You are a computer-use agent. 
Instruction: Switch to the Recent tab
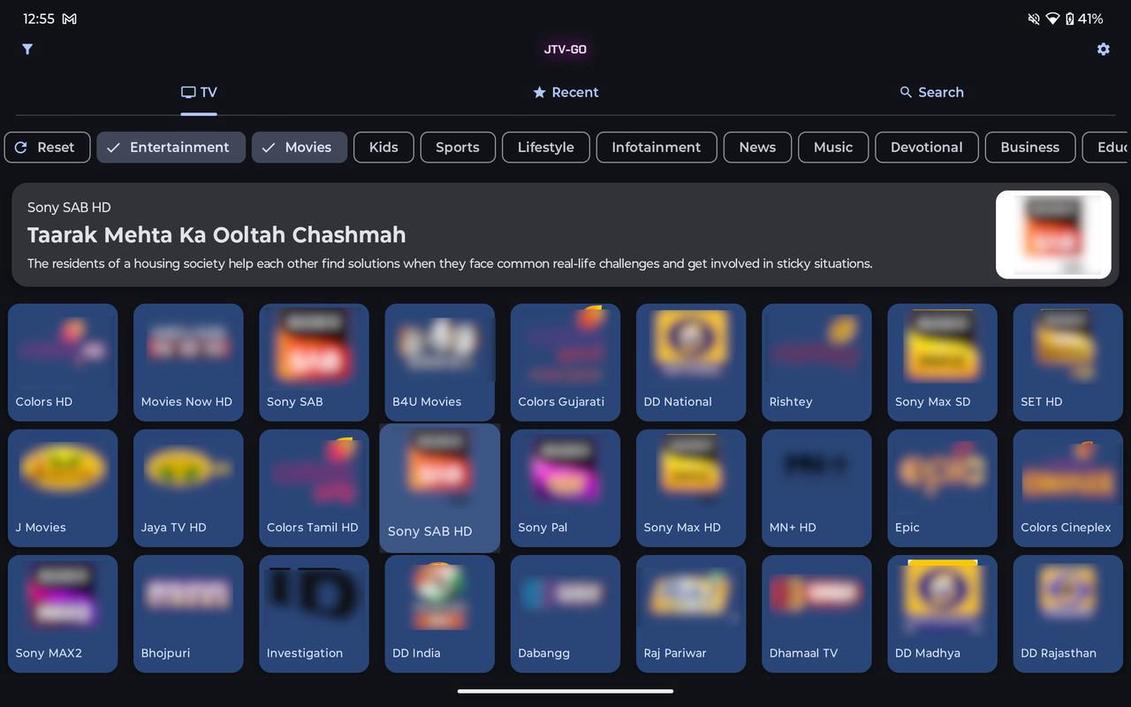coord(566,92)
